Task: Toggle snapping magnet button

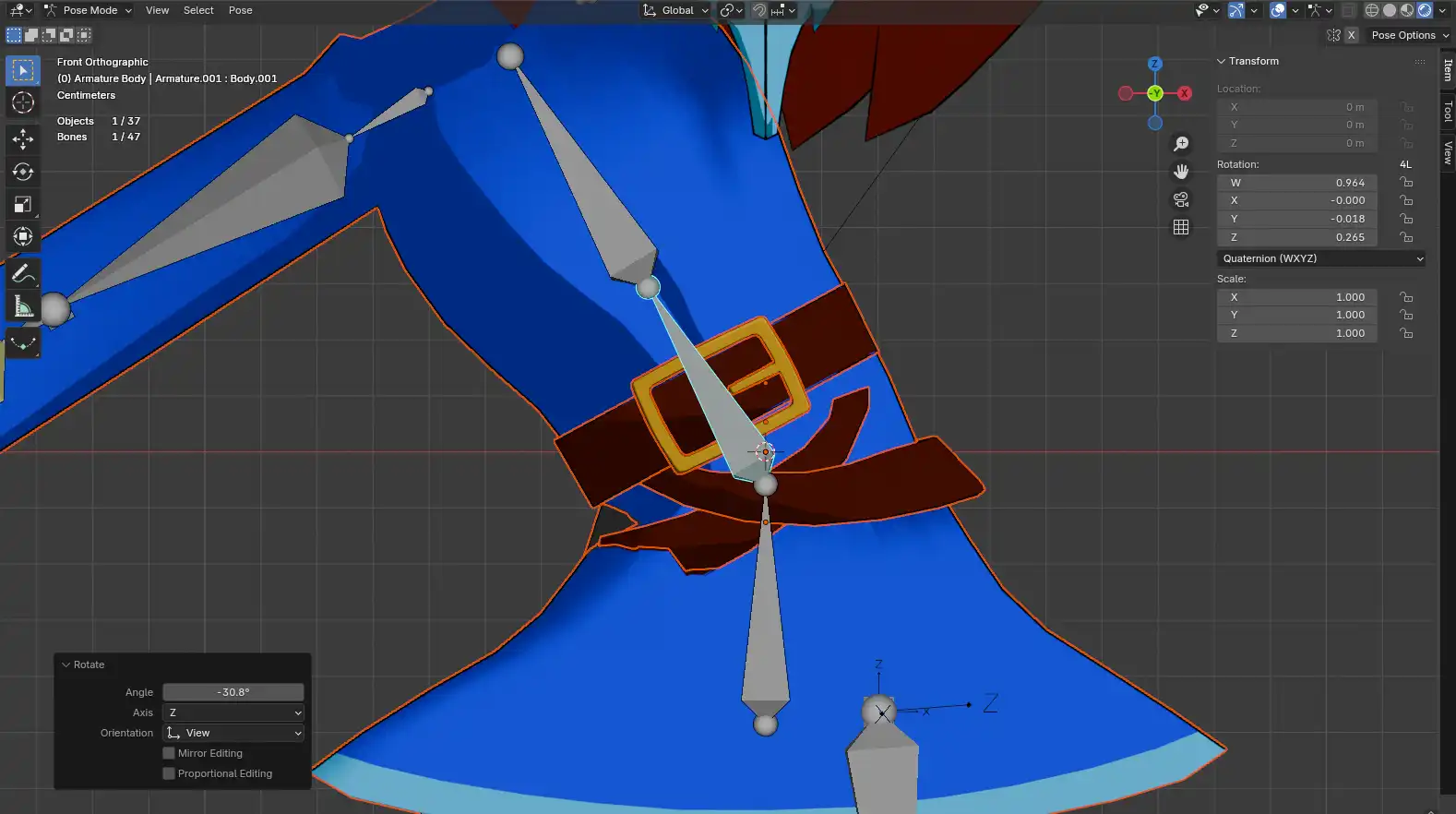Action: [x=759, y=10]
